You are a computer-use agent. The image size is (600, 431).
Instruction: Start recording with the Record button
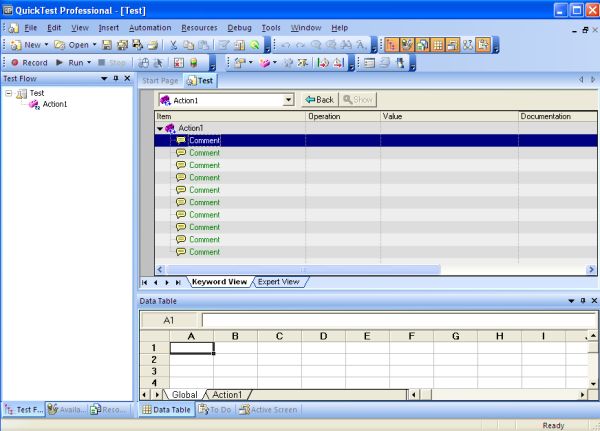click(29, 62)
